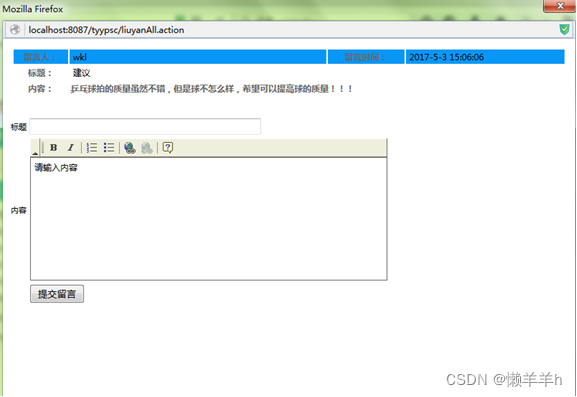Click the Mozilla Firefox window title
577x397 pixels.
(33, 9)
